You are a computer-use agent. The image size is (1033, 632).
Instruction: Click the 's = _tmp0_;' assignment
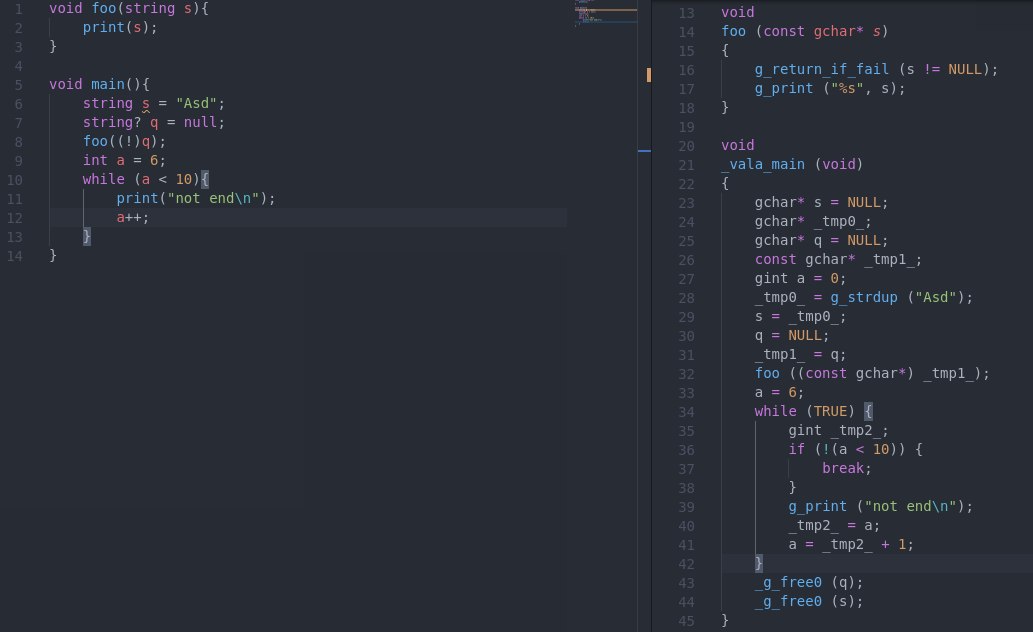800,318
